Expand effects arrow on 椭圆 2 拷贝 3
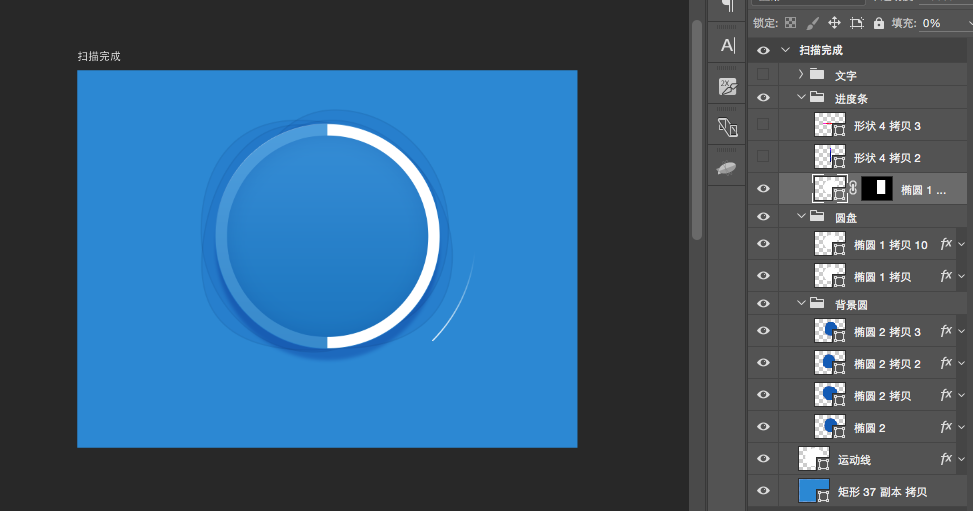 pos(962,332)
